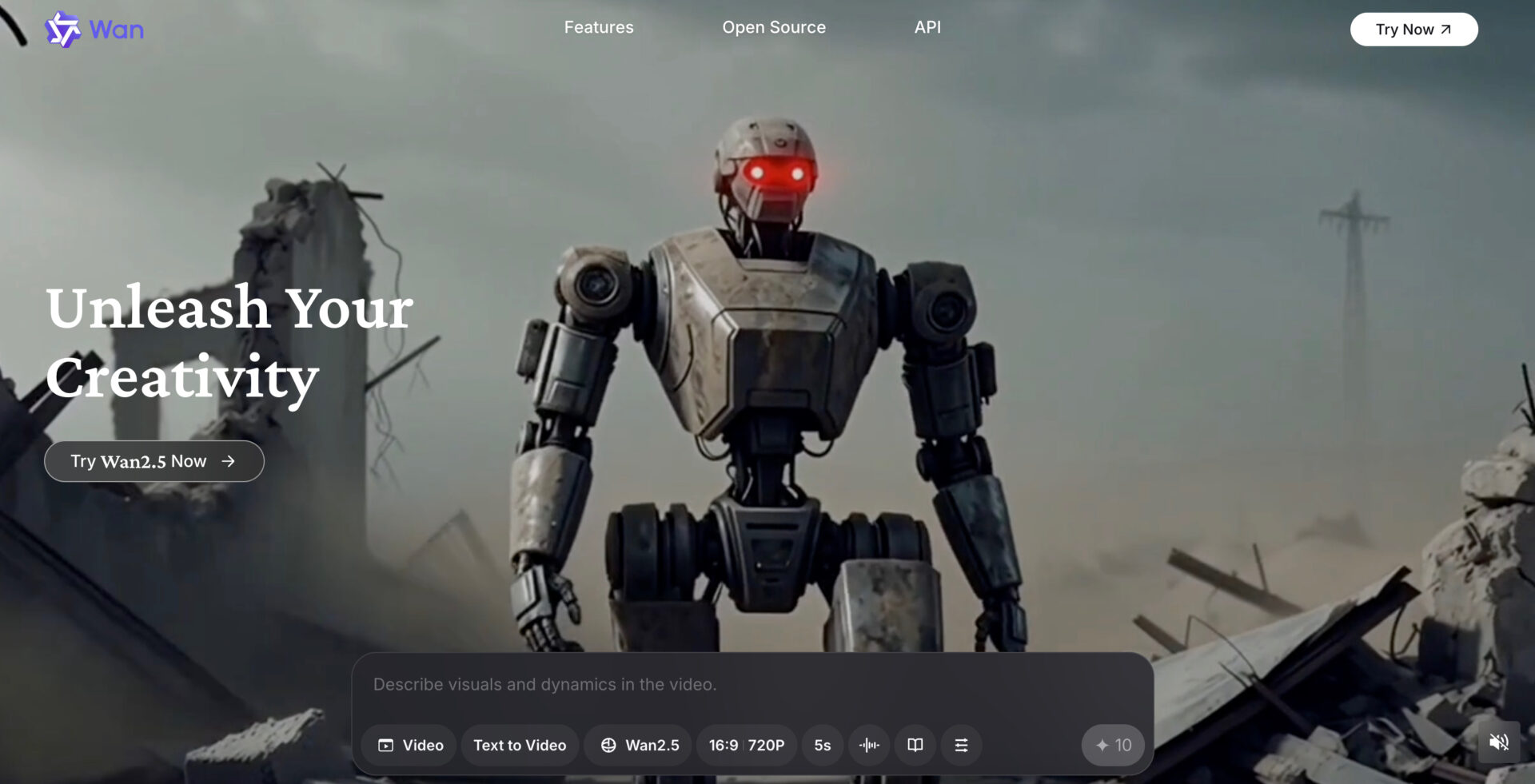Click the arrow on Try Wan2.5 Now
The width and height of the screenshot is (1535, 784).
(229, 461)
